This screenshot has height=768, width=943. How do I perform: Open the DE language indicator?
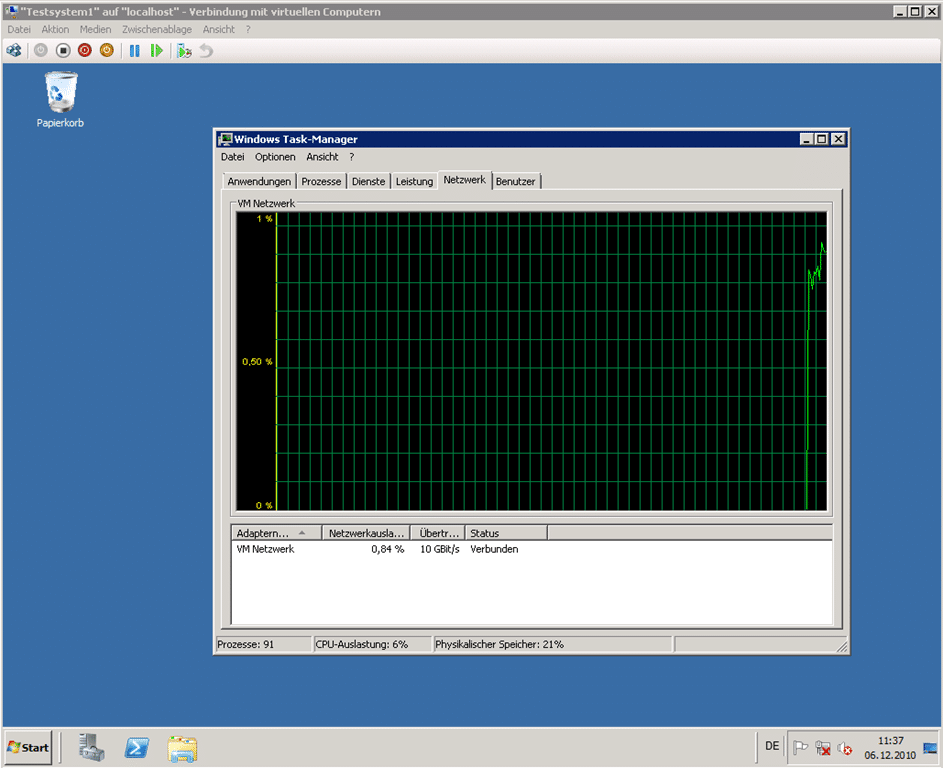pos(772,746)
